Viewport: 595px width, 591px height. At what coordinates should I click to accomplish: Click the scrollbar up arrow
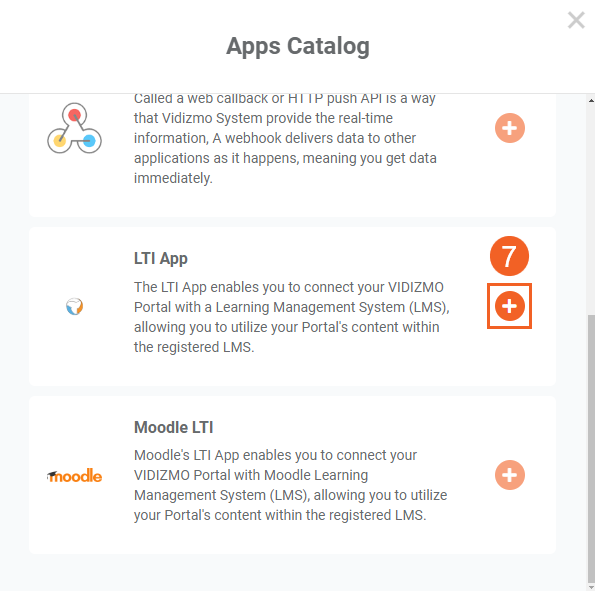(591, 101)
